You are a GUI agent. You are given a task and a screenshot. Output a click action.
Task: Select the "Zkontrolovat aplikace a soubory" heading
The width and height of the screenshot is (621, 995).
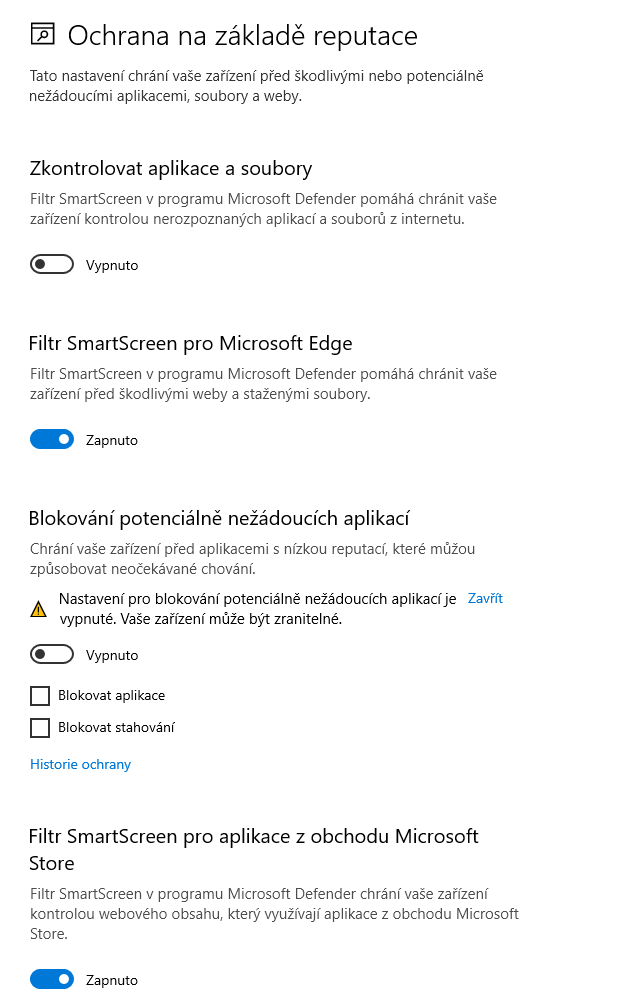(171, 168)
